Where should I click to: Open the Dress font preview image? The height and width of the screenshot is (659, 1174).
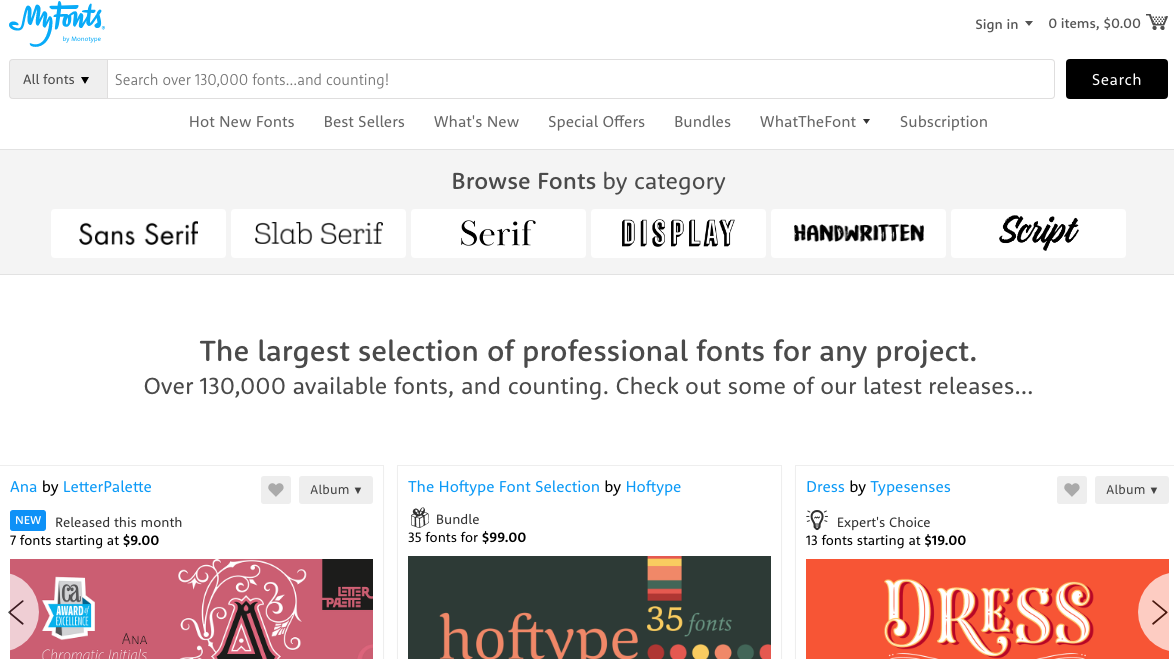pos(987,609)
